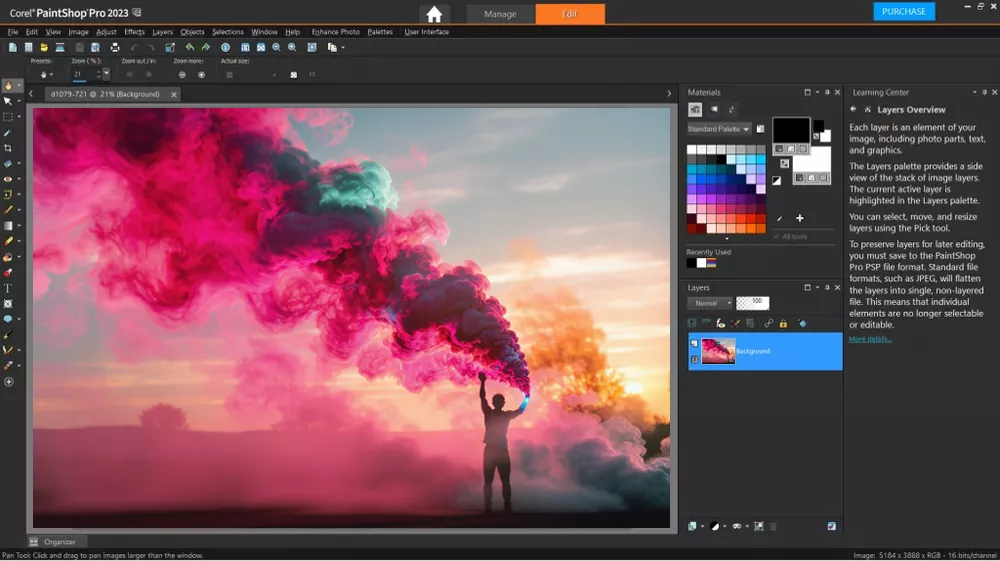Expand the paste toolbar dropdown arrow
This screenshot has height=561, width=1000.
(x=343, y=47)
